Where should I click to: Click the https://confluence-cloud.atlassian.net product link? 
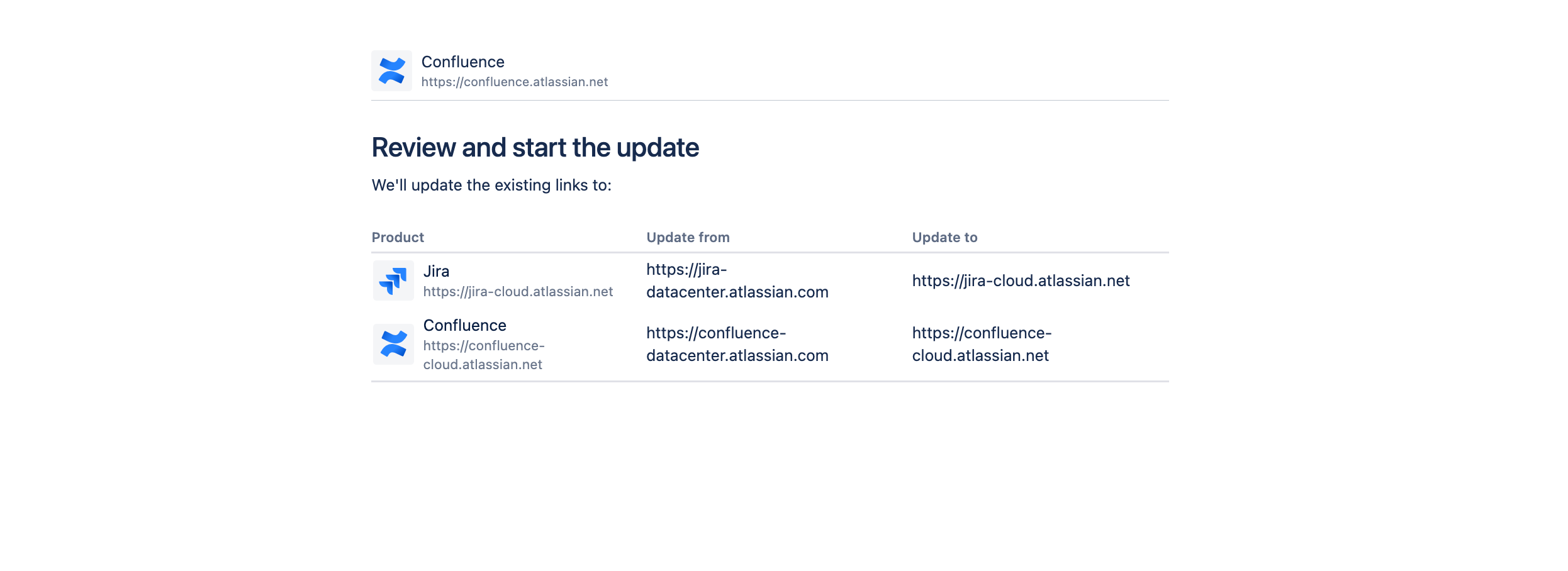[483, 355]
